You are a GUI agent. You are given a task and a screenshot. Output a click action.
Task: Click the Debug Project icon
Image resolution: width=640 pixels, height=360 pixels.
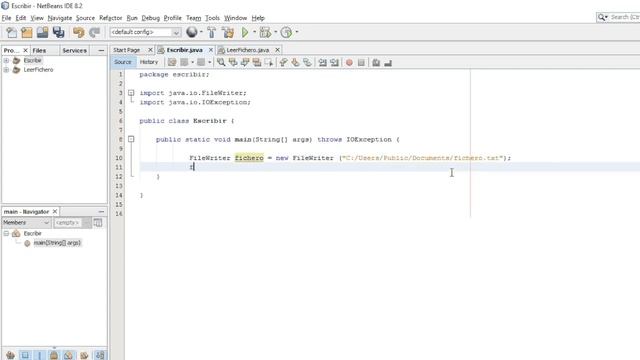(265, 32)
